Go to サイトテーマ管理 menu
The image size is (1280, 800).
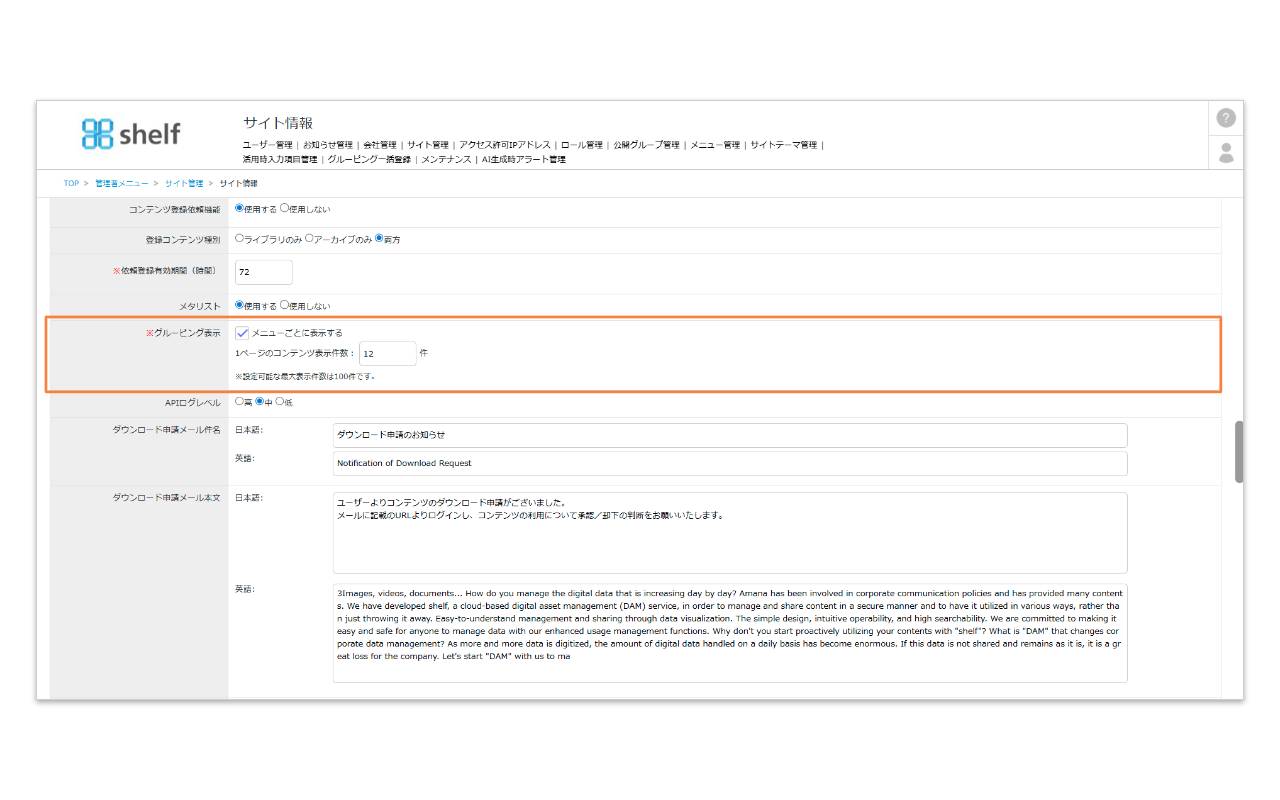pos(783,145)
